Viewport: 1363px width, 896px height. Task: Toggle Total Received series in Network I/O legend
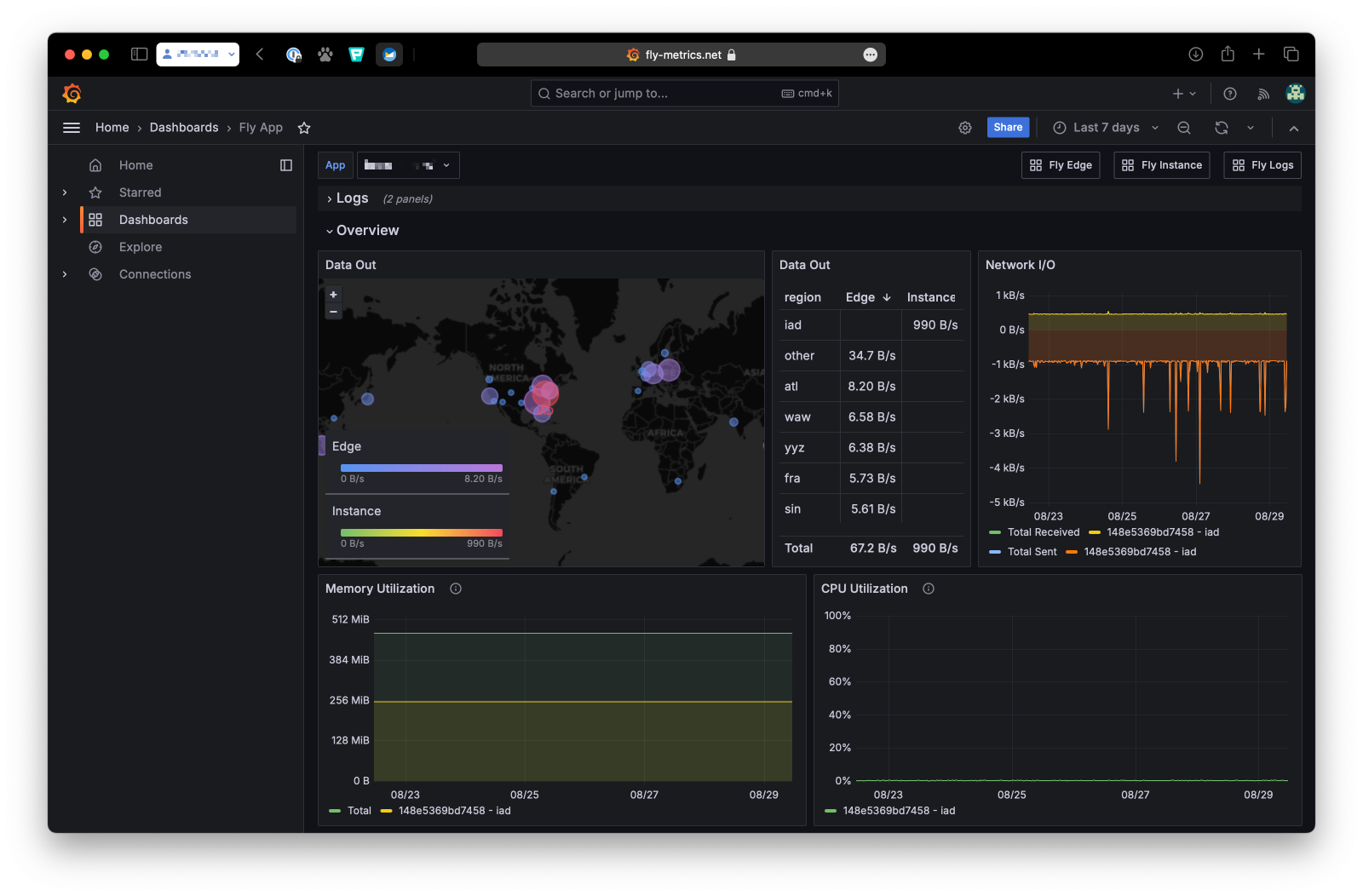[x=1043, y=532]
